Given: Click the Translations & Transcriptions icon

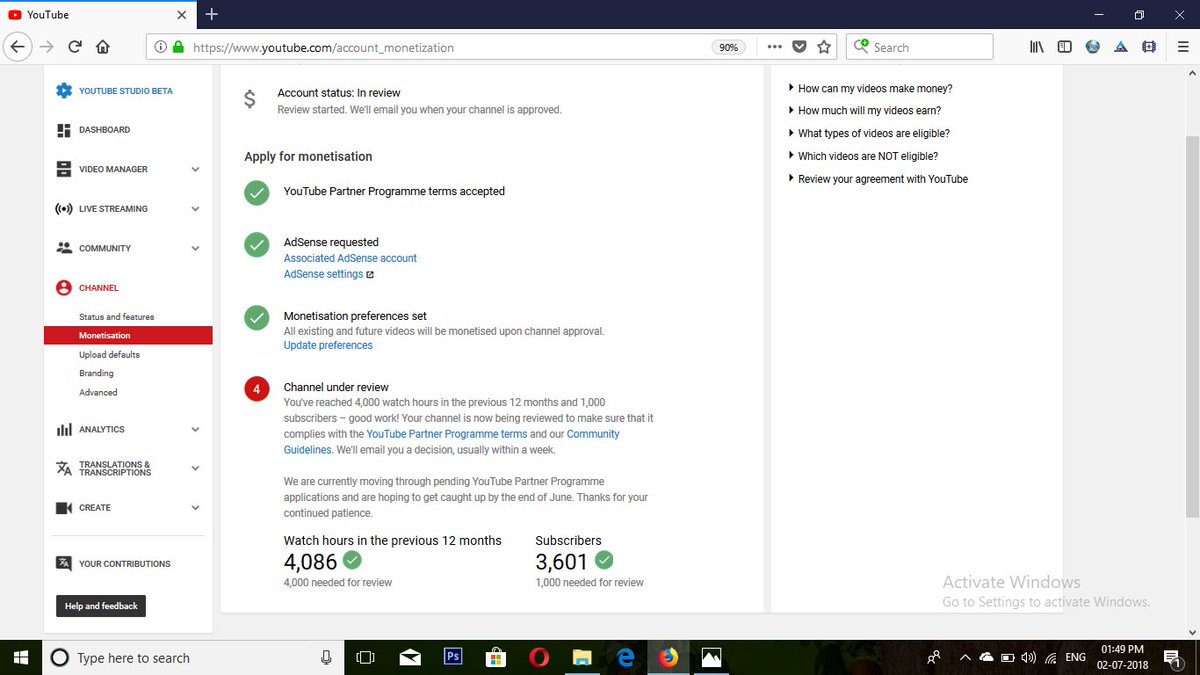Looking at the screenshot, I should [64, 469].
